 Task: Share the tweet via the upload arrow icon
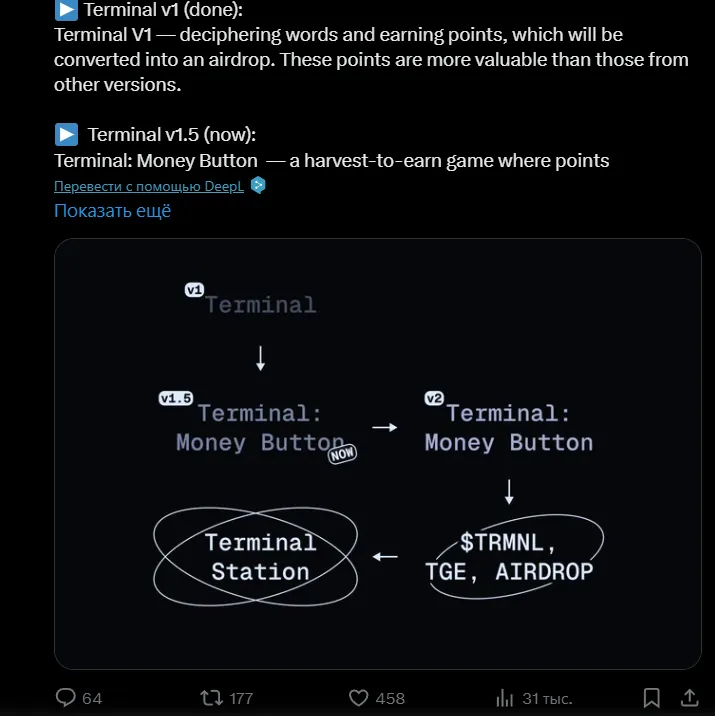point(689,698)
